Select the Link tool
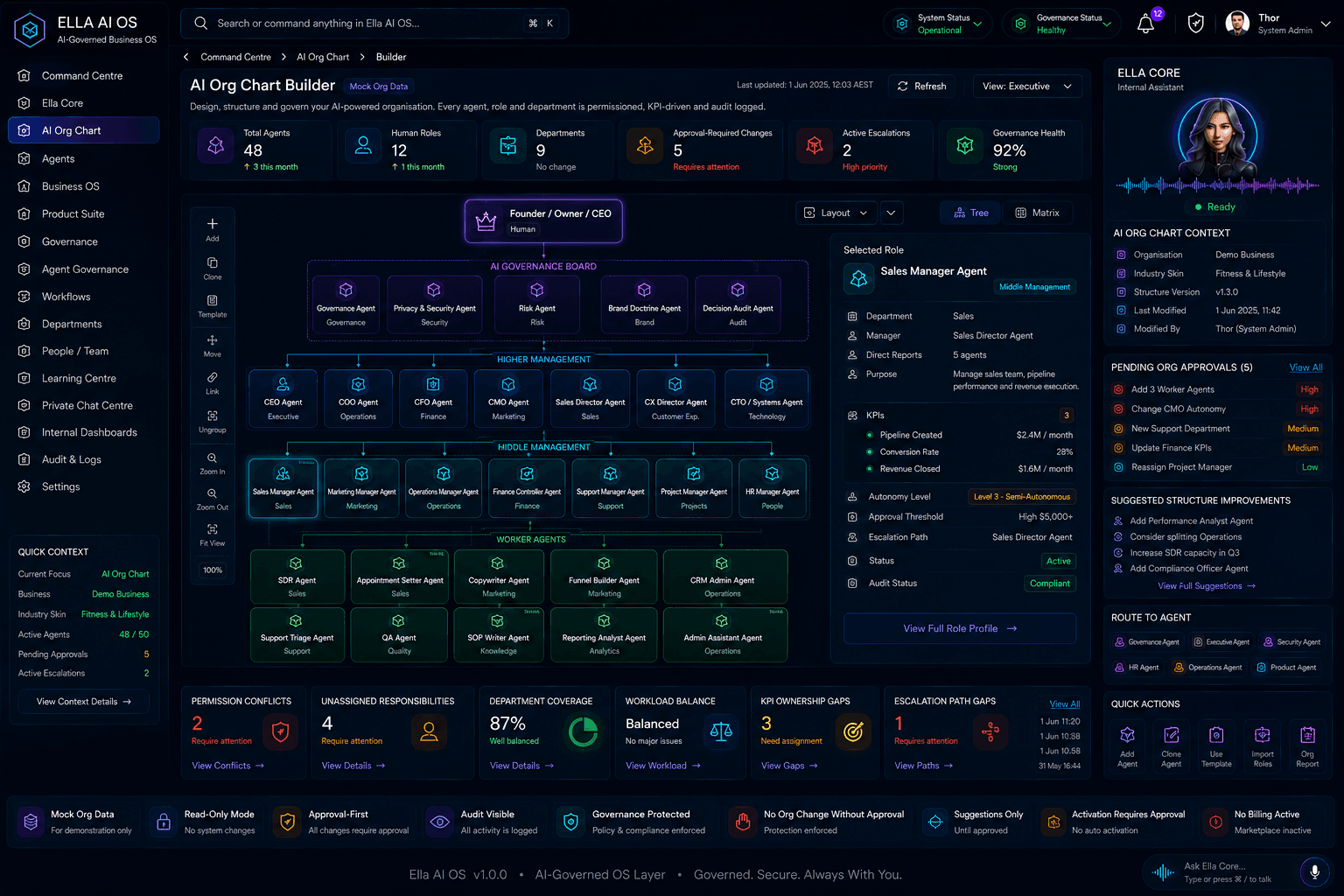Viewport: 1344px width, 896px height. coord(213,383)
